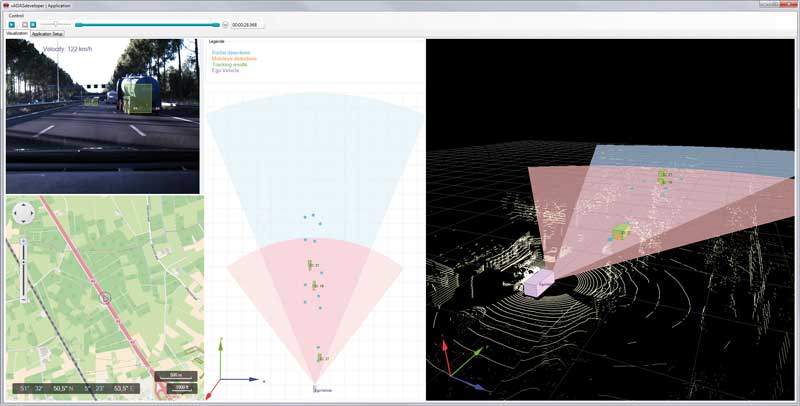Image resolution: width=800 pixels, height=406 pixels.
Task: Select the Visualization tab
Action: pos(17,34)
